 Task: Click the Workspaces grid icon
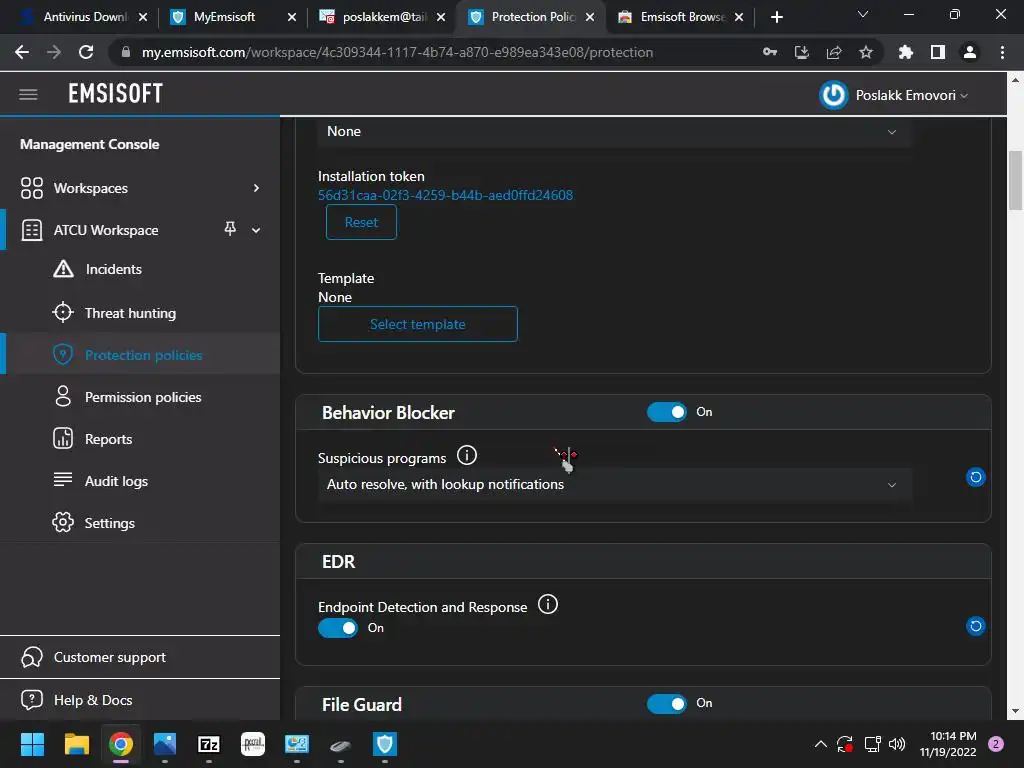point(31,188)
